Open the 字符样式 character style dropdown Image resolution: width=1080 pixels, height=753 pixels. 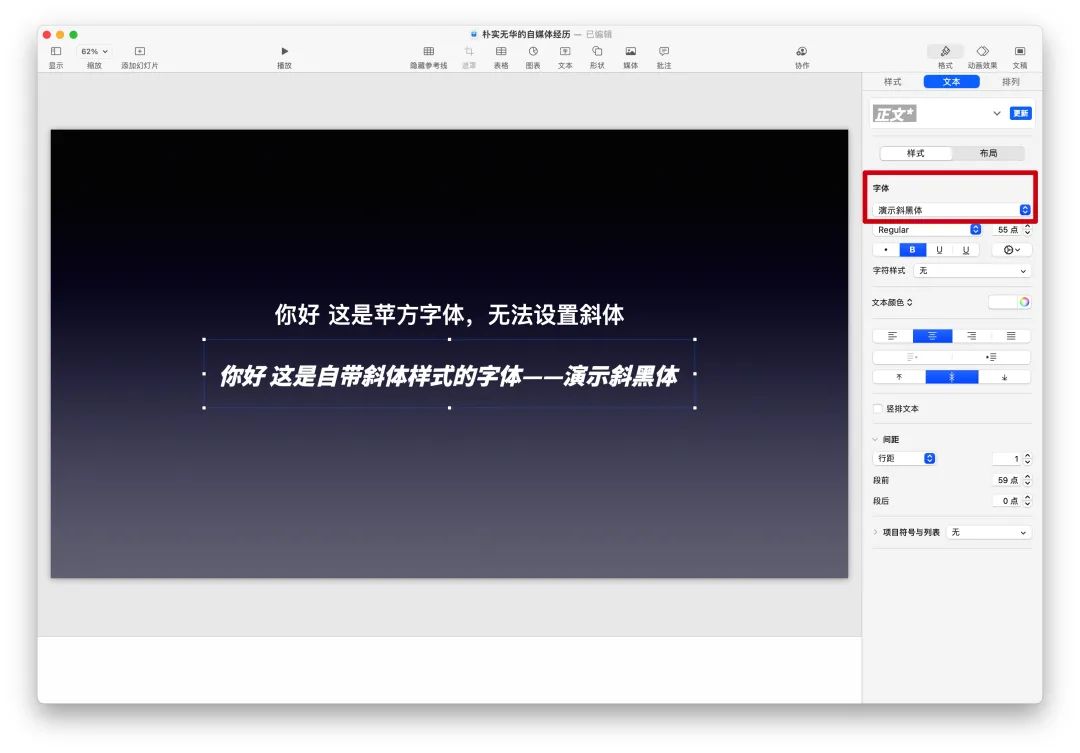coord(972,271)
